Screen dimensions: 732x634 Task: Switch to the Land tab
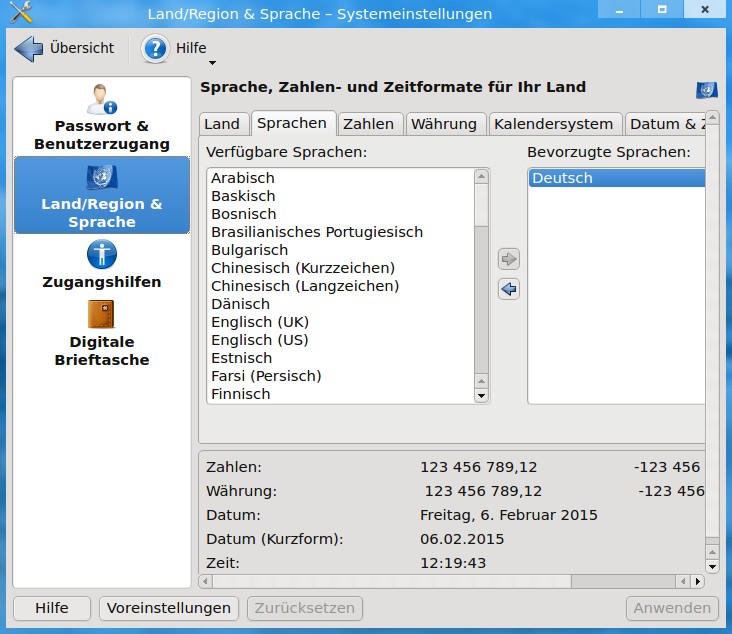tap(222, 124)
